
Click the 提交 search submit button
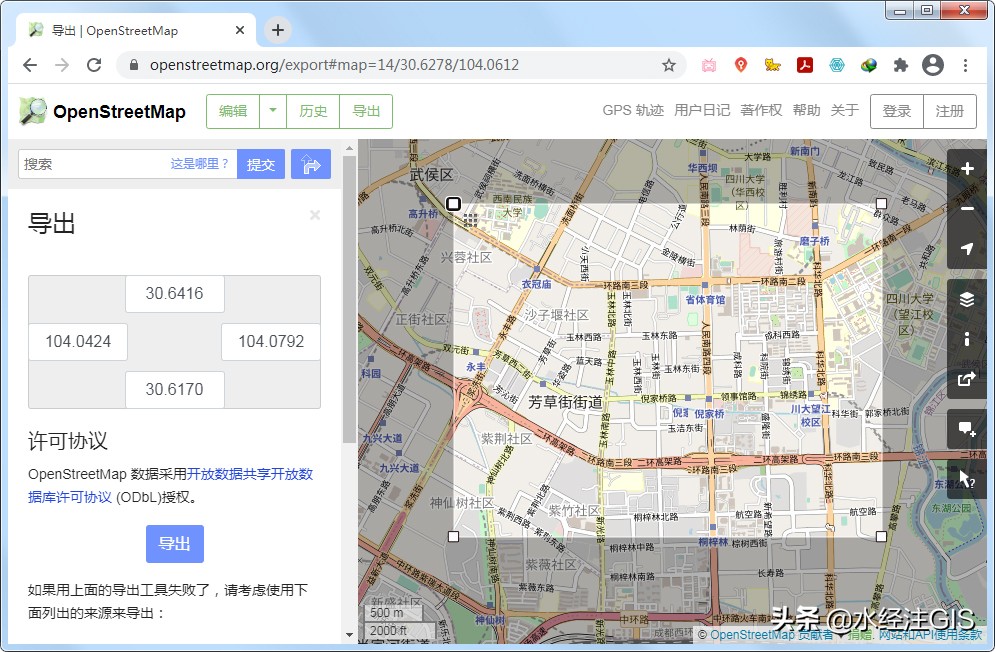[x=261, y=164]
